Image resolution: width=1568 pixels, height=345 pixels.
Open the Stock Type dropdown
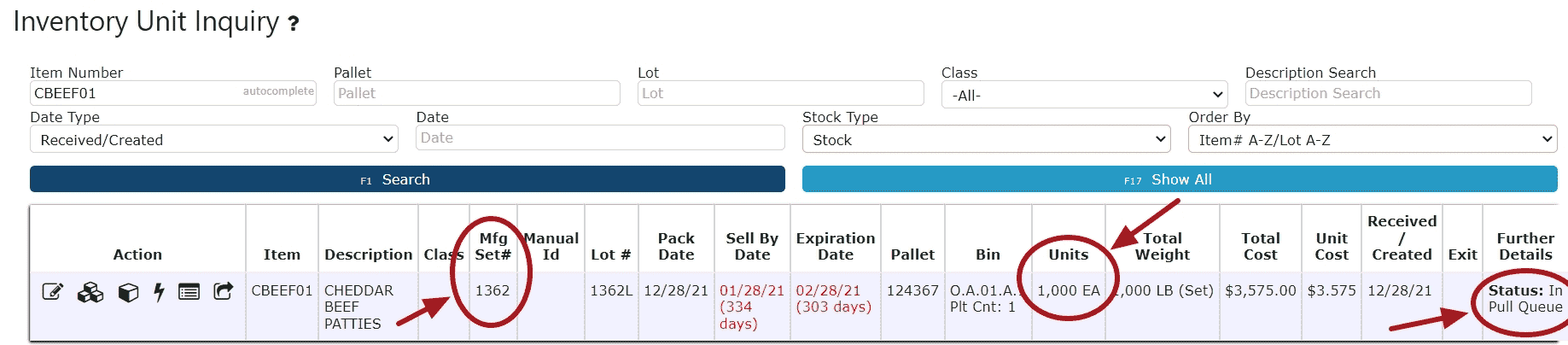[x=986, y=139]
